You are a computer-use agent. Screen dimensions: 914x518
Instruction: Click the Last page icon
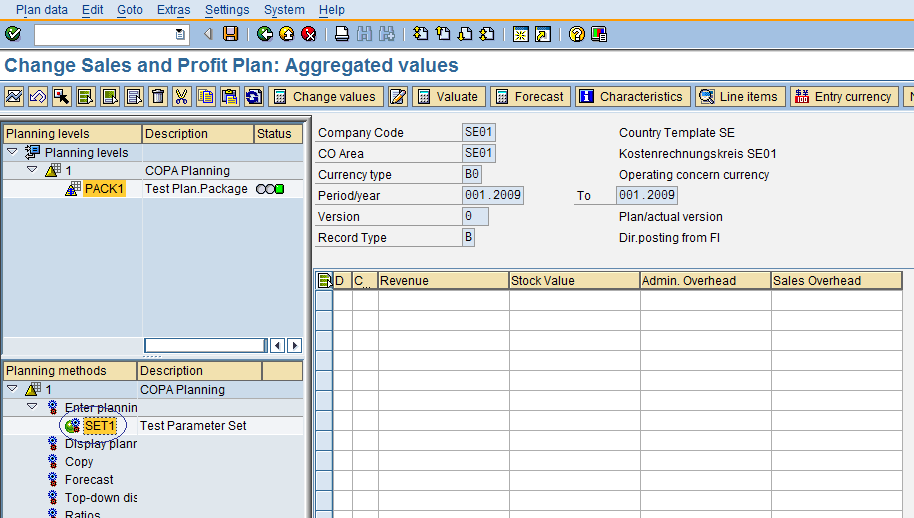point(487,34)
